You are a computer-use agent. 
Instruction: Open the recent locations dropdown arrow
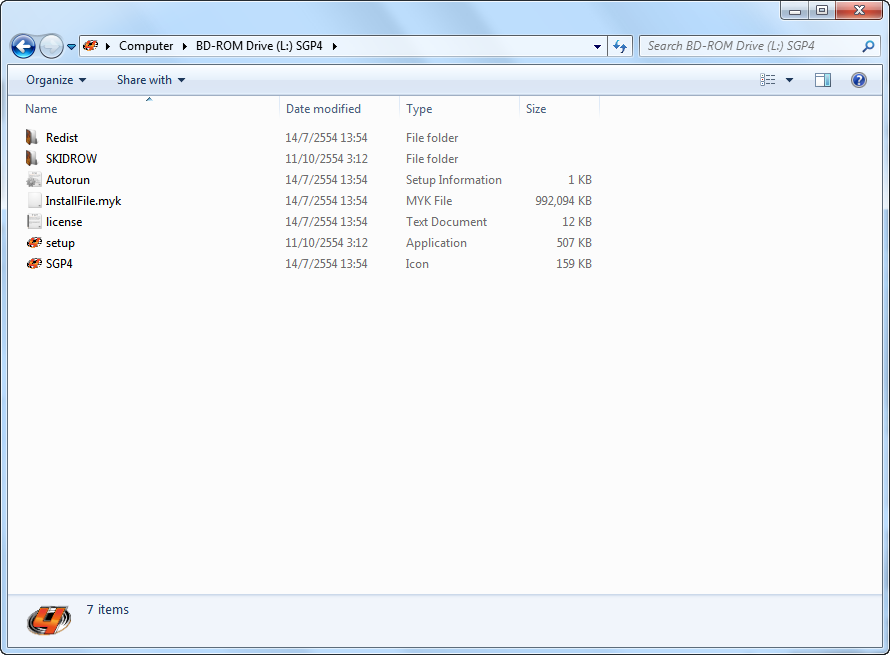coord(72,47)
